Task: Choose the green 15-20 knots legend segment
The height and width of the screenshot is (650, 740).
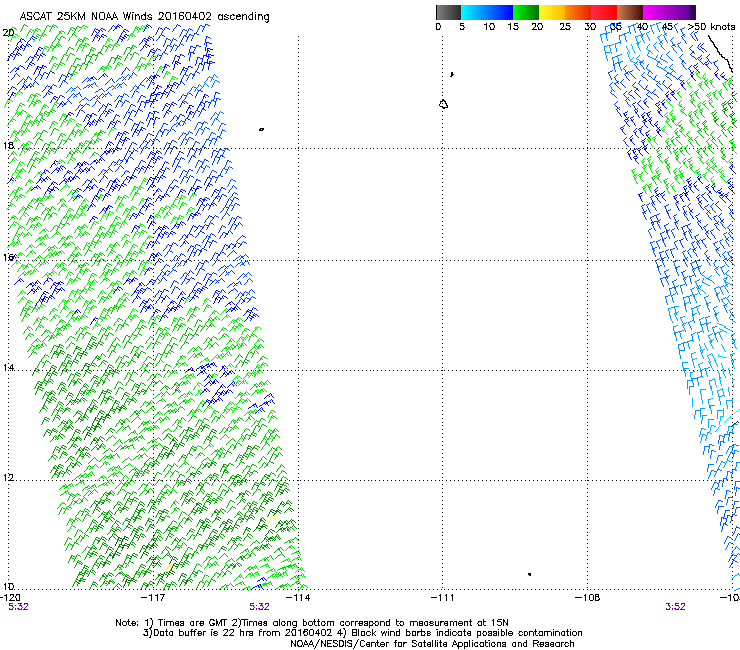Action: click(526, 12)
